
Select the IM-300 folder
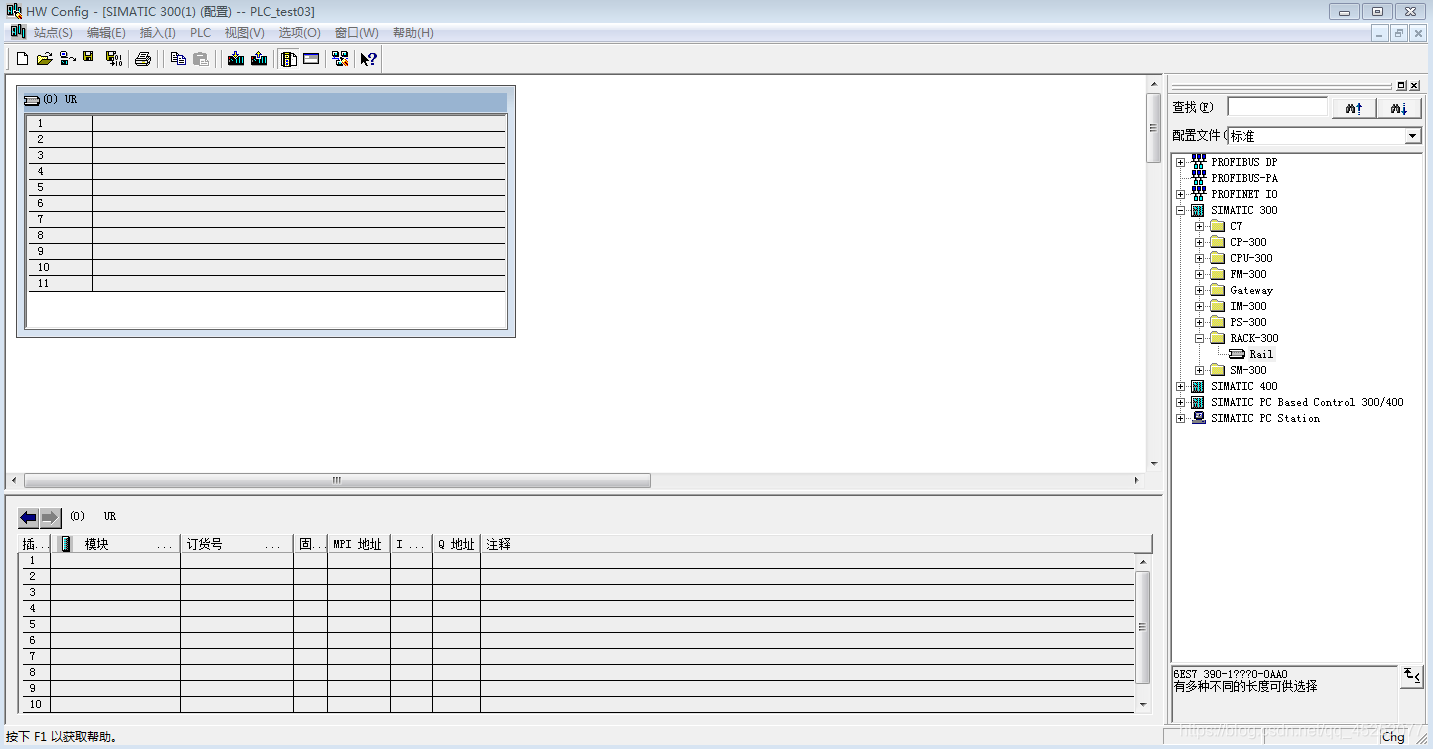point(1248,306)
